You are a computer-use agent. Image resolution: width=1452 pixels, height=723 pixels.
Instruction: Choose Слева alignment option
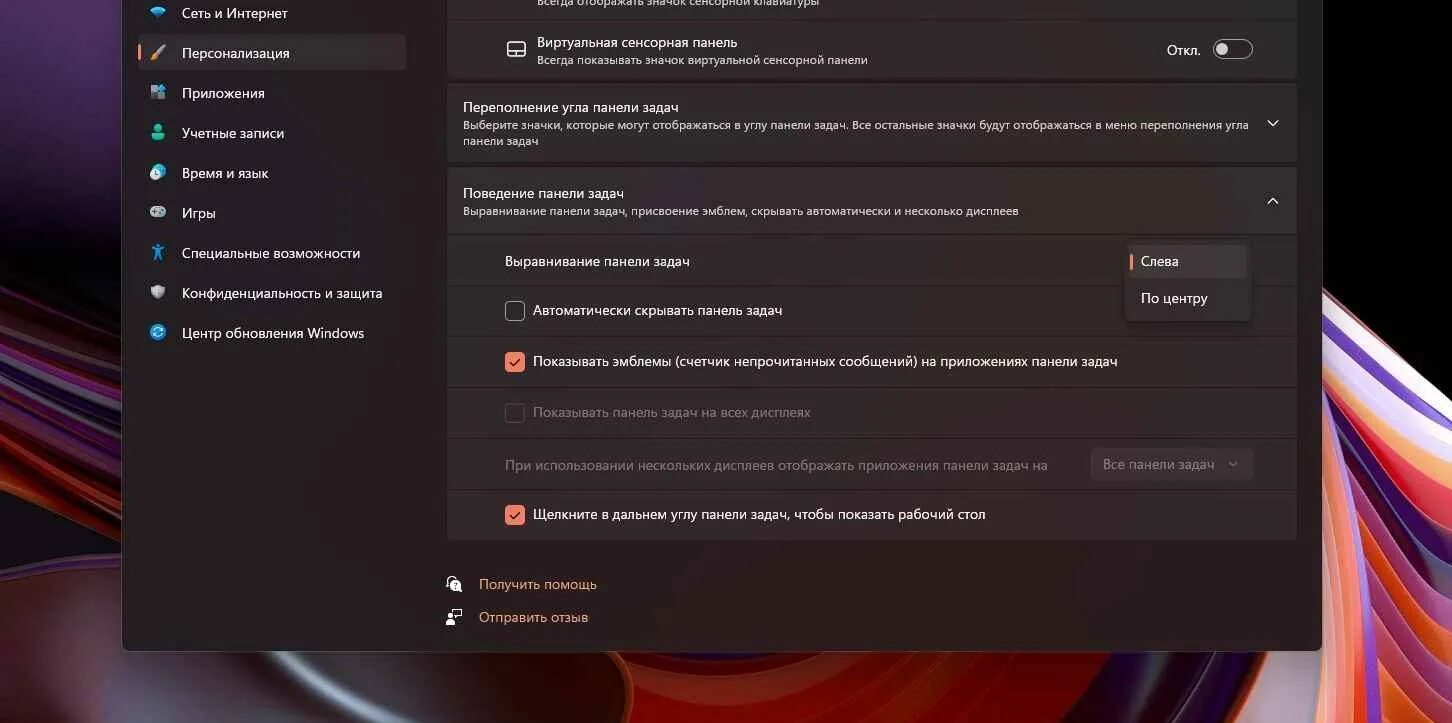click(1187, 261)
